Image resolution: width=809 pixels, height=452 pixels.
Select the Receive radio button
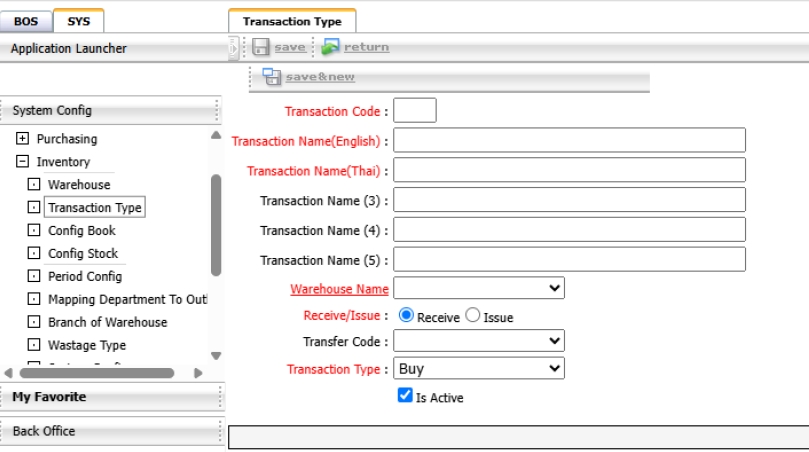(406, 316)
